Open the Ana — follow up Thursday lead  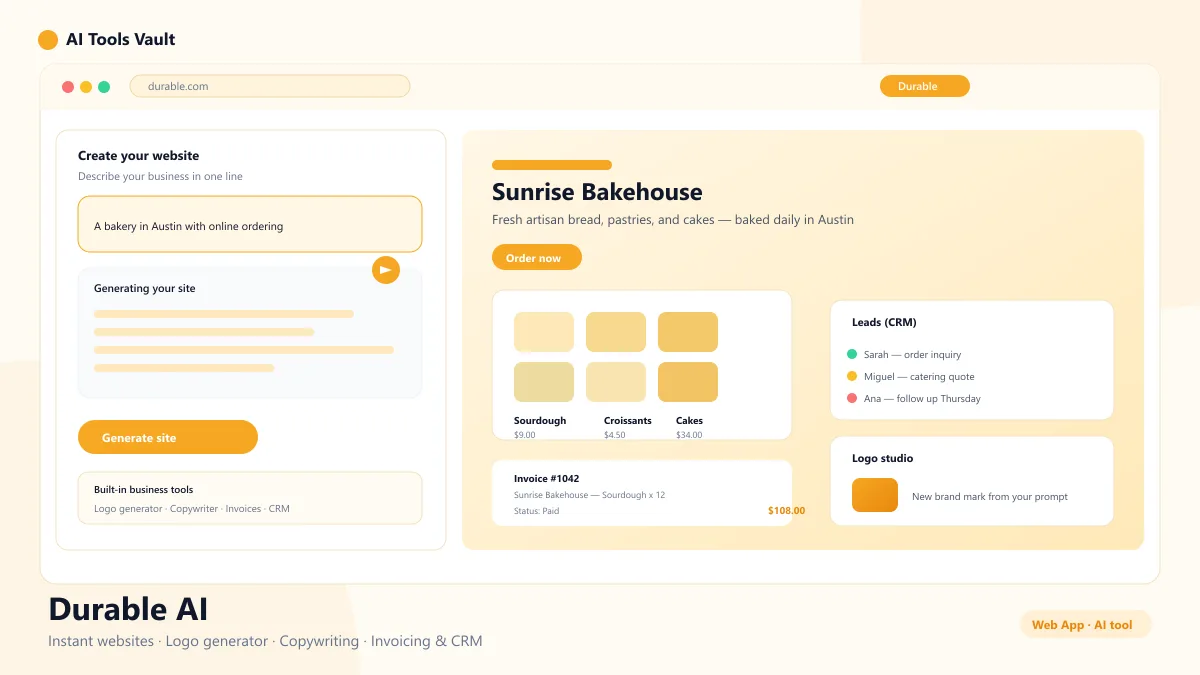click(x=922, y=398)
